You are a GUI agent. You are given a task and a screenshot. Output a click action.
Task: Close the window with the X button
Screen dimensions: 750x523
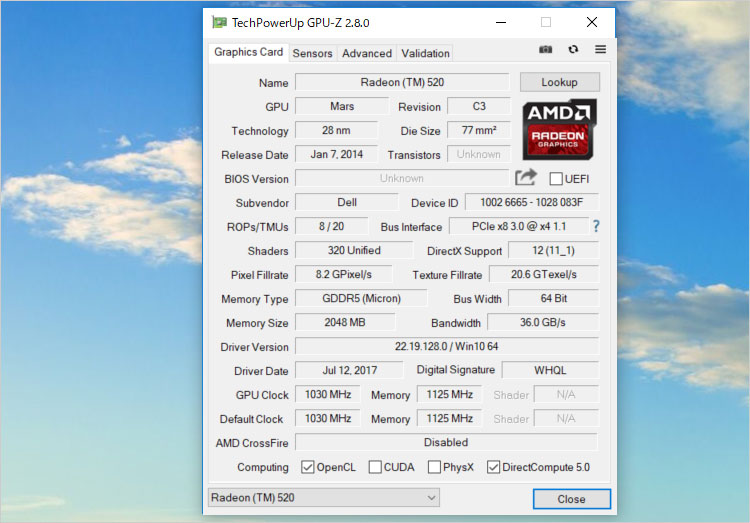pyautogui.click(x=592, y=22)
